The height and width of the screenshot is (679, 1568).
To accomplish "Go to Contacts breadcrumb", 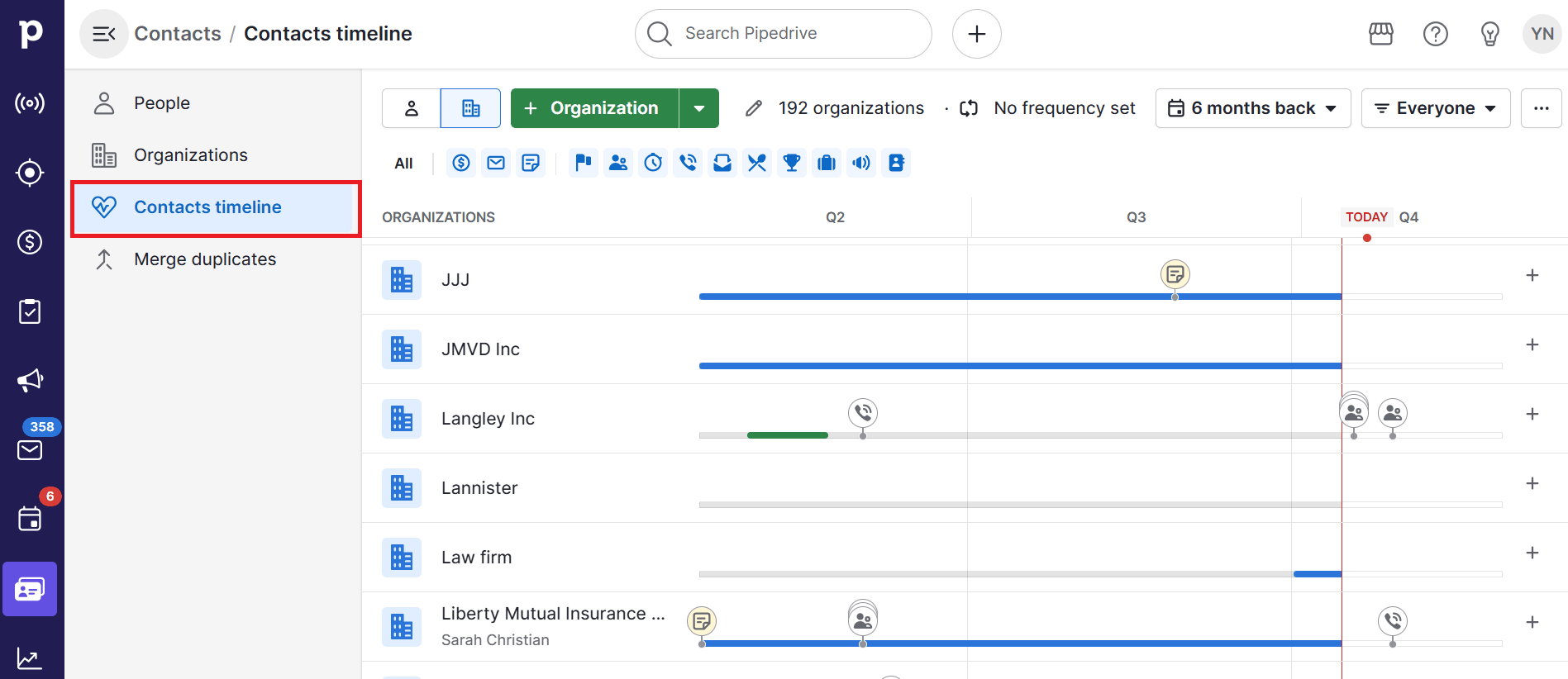I will tap(178, 34).
